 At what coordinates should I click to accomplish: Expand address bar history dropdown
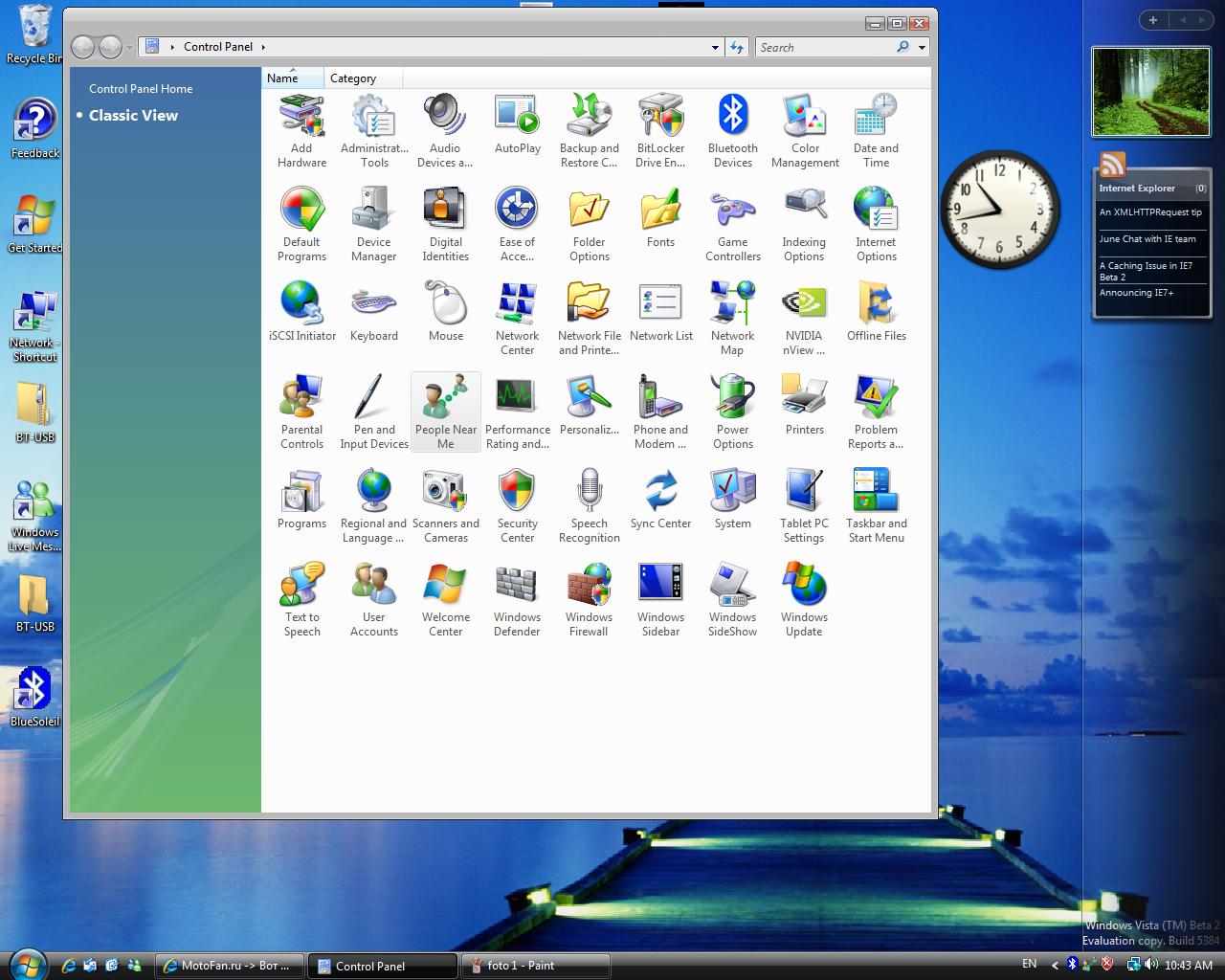click(715, 47)
